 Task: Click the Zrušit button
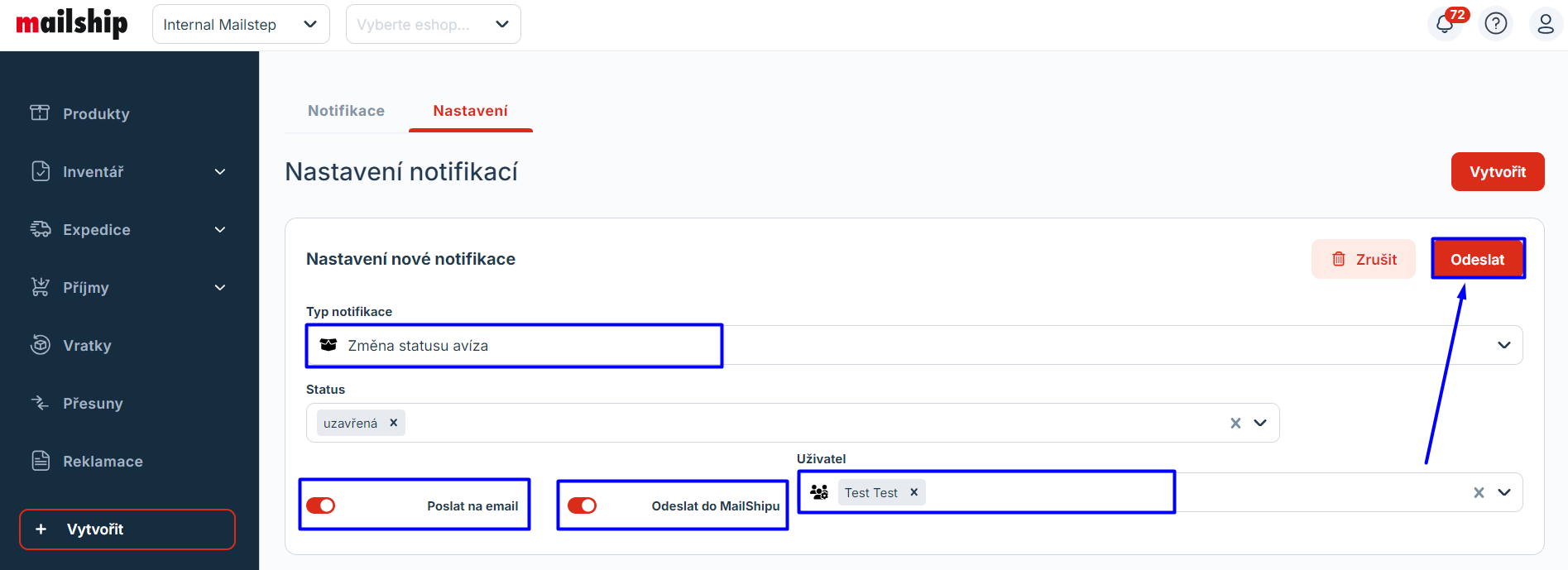(x=1363, y=259)
